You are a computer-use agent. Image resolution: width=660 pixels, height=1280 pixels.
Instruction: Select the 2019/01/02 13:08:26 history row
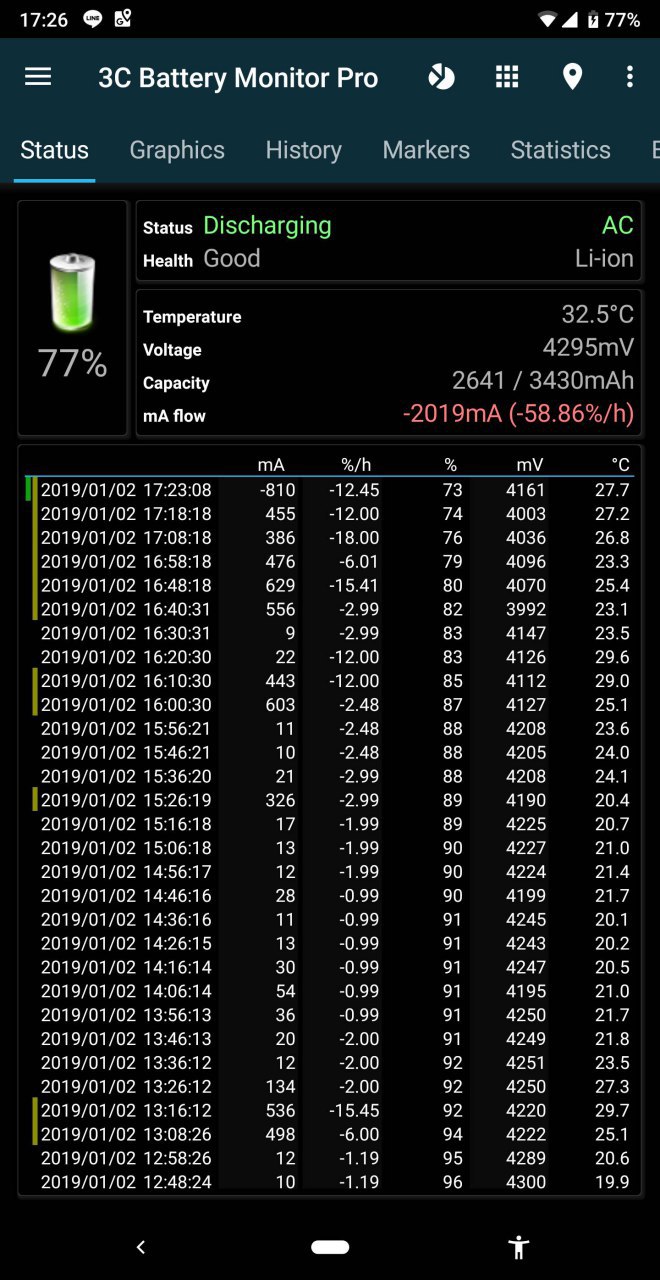pyautogui.click(x=330, y=1135)
